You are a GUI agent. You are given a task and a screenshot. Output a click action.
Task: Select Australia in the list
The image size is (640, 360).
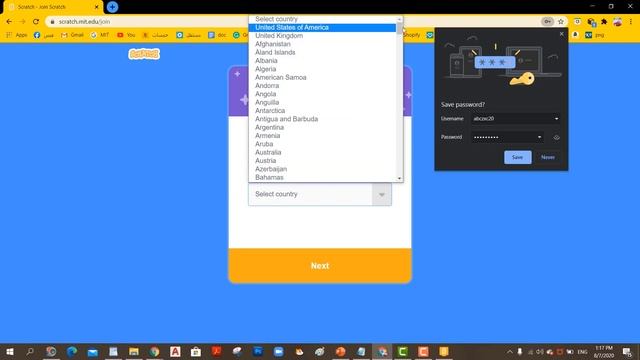coord(322,152)
